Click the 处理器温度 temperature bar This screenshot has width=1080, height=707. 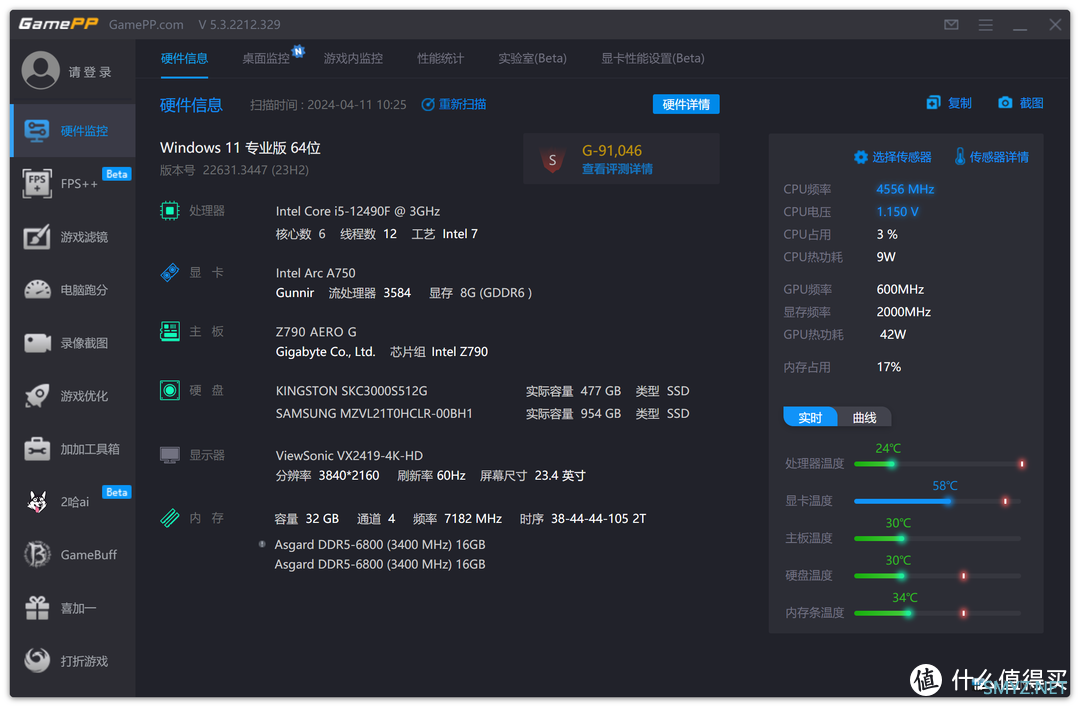pos(938,464)
